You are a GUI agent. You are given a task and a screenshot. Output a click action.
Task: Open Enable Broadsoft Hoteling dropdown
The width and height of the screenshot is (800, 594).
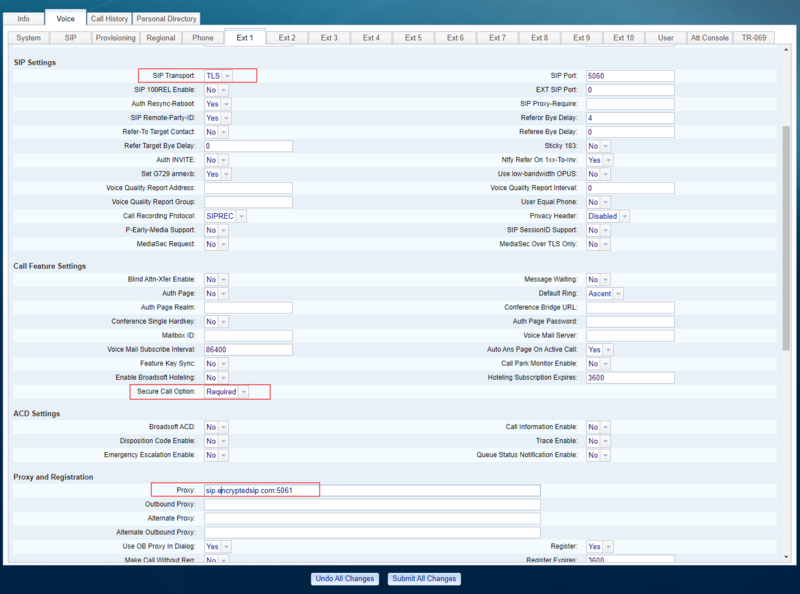click(216, 378)
